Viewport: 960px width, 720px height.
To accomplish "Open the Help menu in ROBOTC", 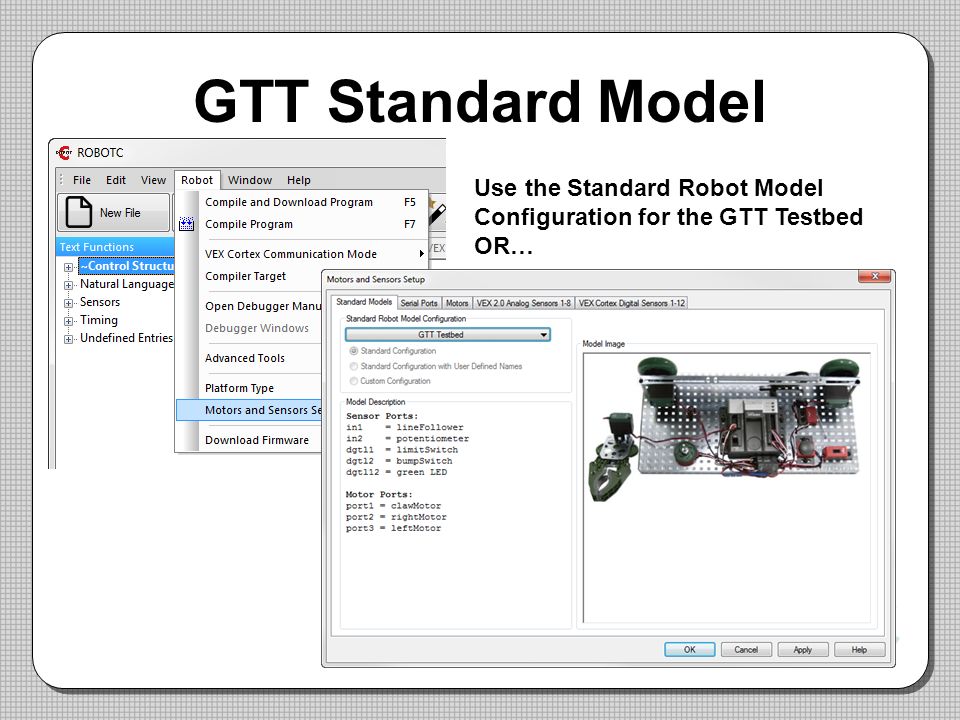I will [x=299, y=180].
